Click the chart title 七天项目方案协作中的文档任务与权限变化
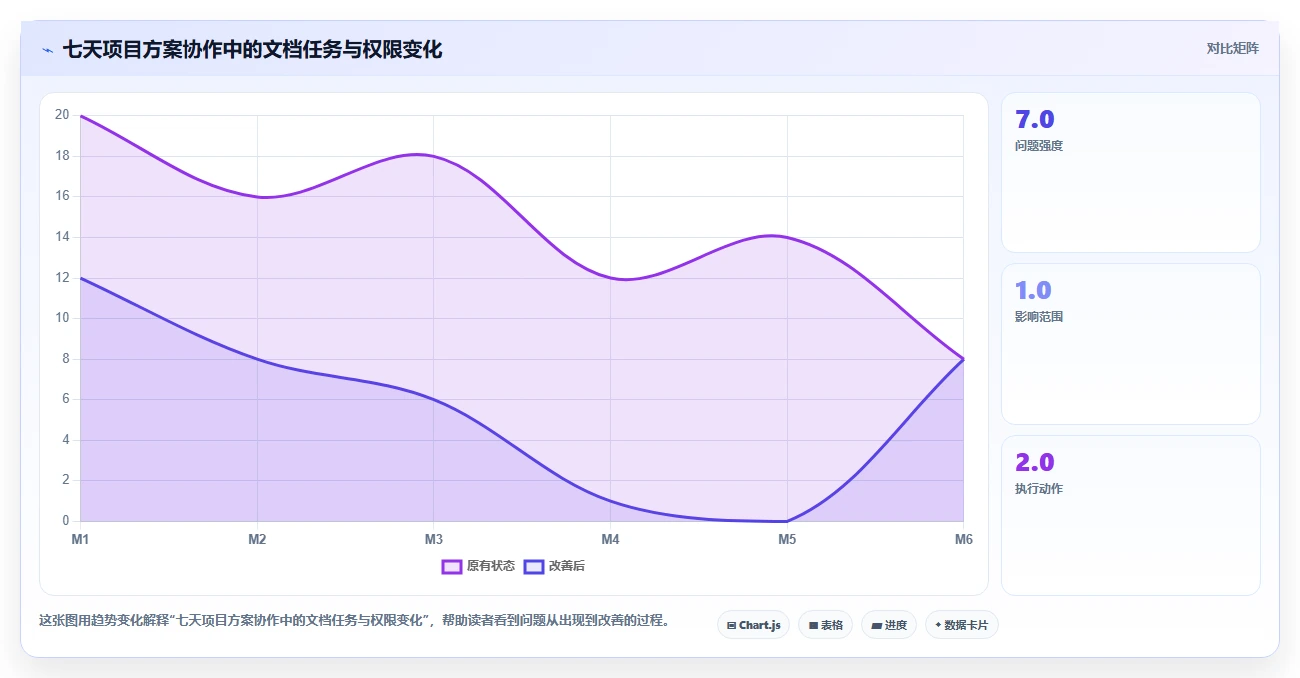The width and height of the screenshot is (1300, 678). (x=252, y=49)
